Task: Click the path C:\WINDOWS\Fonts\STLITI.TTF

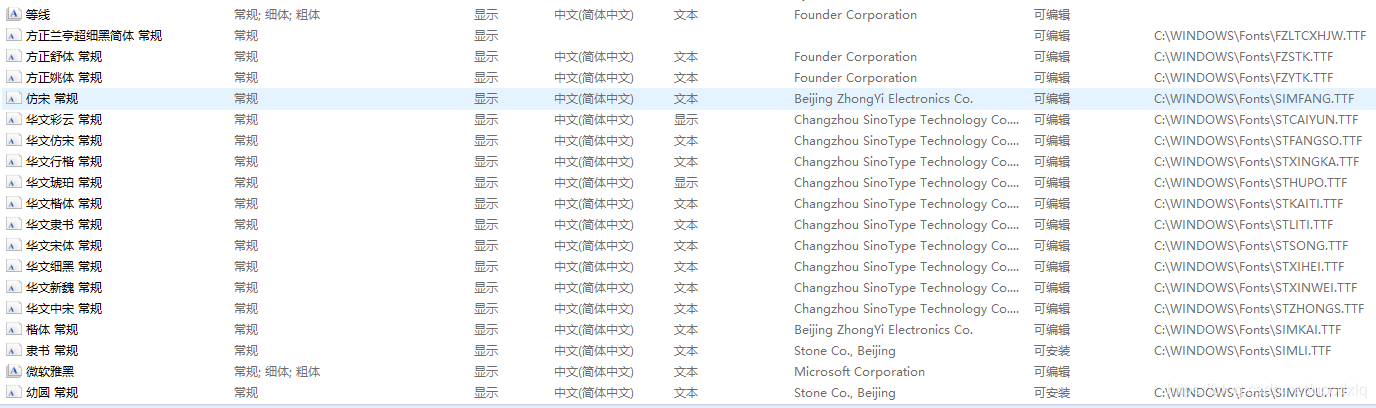Action: click(x=1244, y=225)
